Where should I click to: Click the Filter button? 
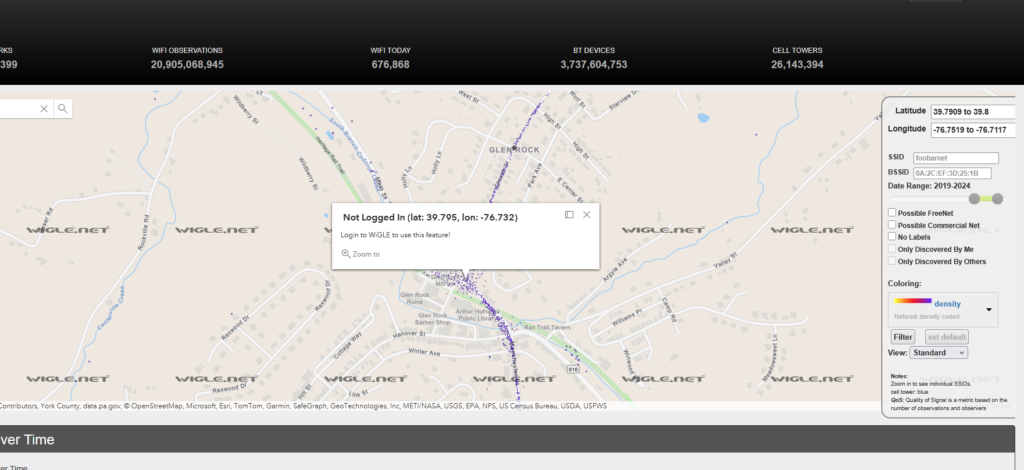click(x=903, y=337)
